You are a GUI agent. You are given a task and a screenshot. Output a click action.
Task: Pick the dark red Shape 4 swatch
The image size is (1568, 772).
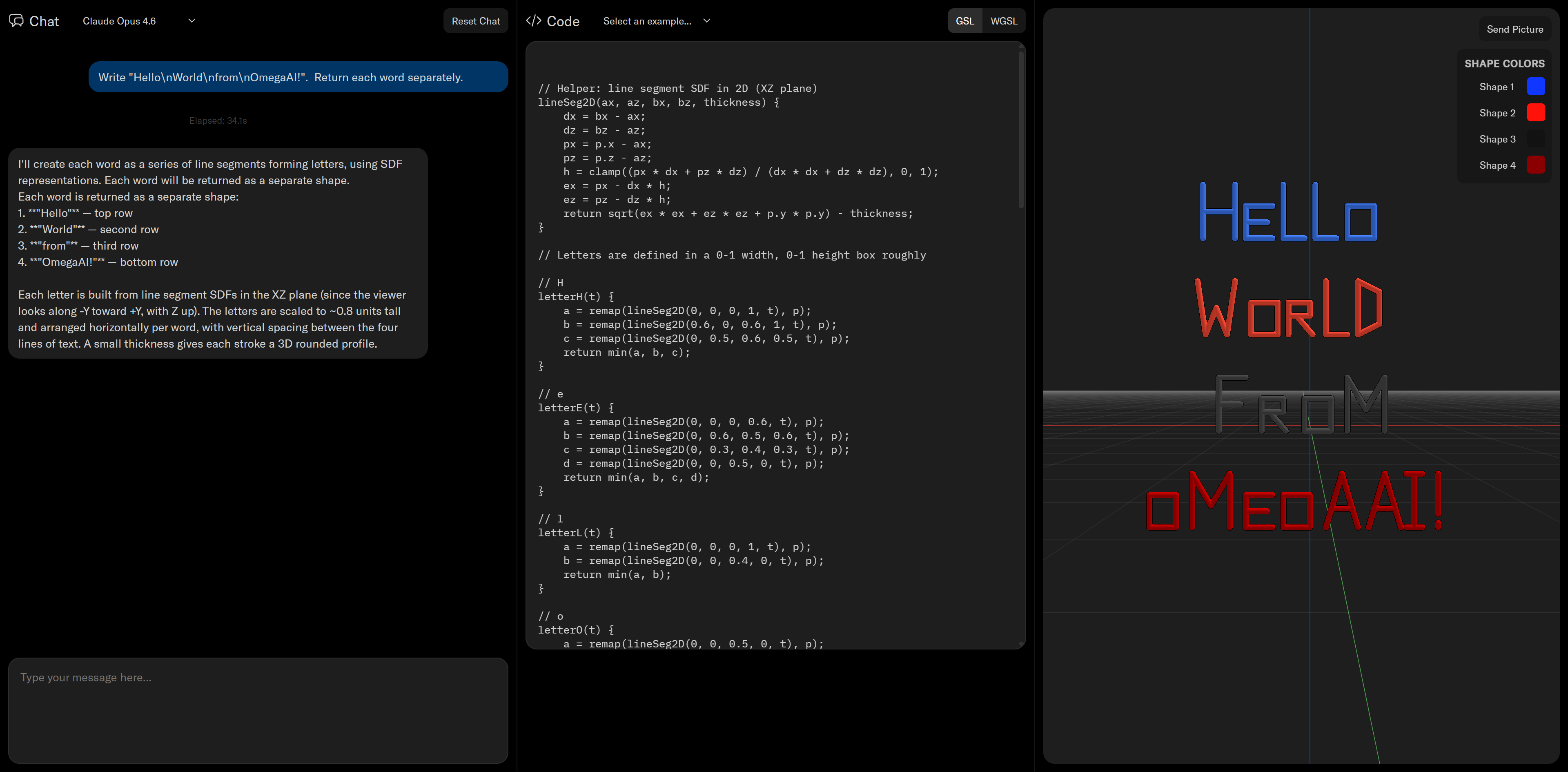pos(1536,165)
